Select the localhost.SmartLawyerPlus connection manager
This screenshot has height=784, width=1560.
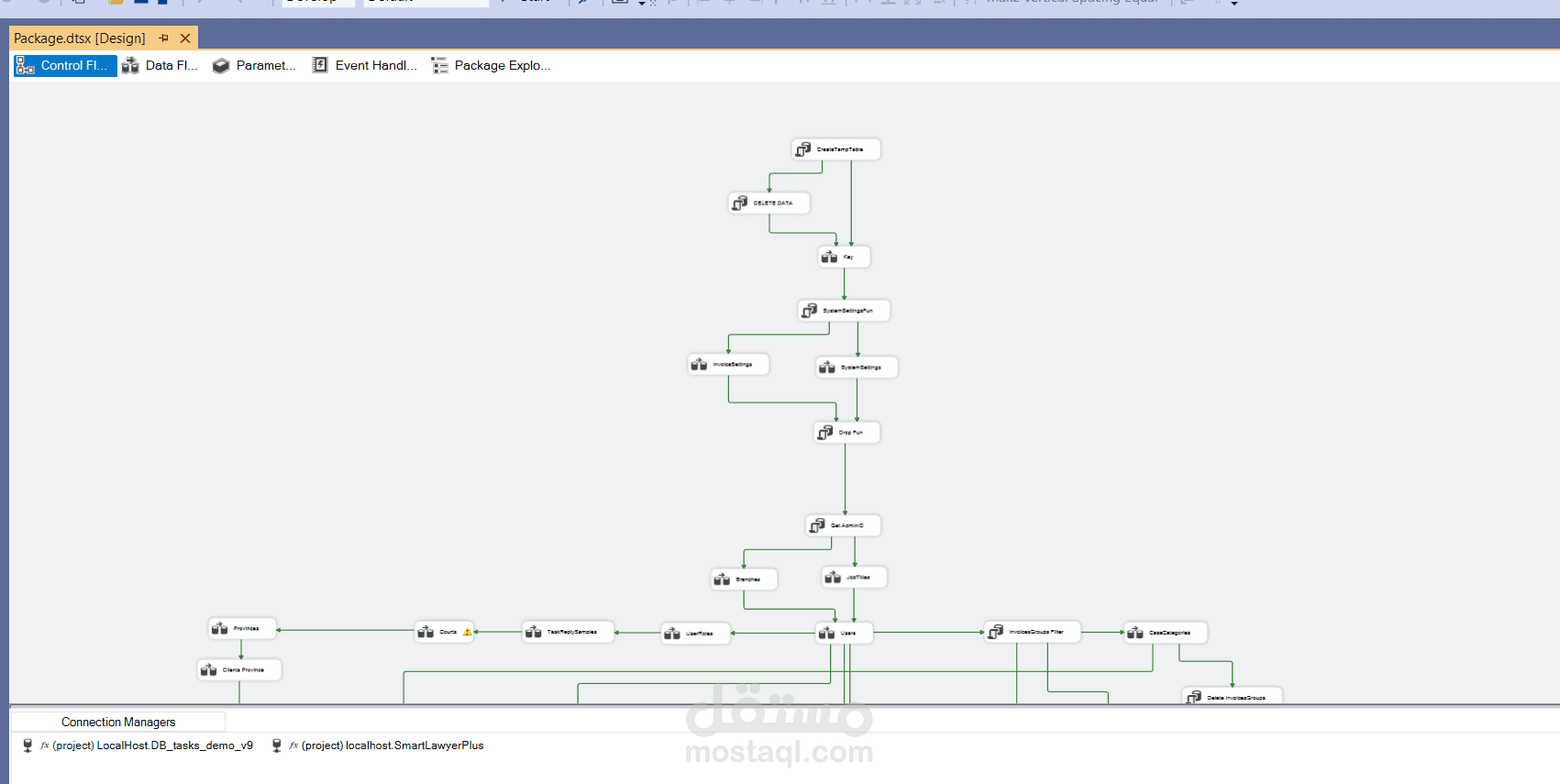click(378, 745)
